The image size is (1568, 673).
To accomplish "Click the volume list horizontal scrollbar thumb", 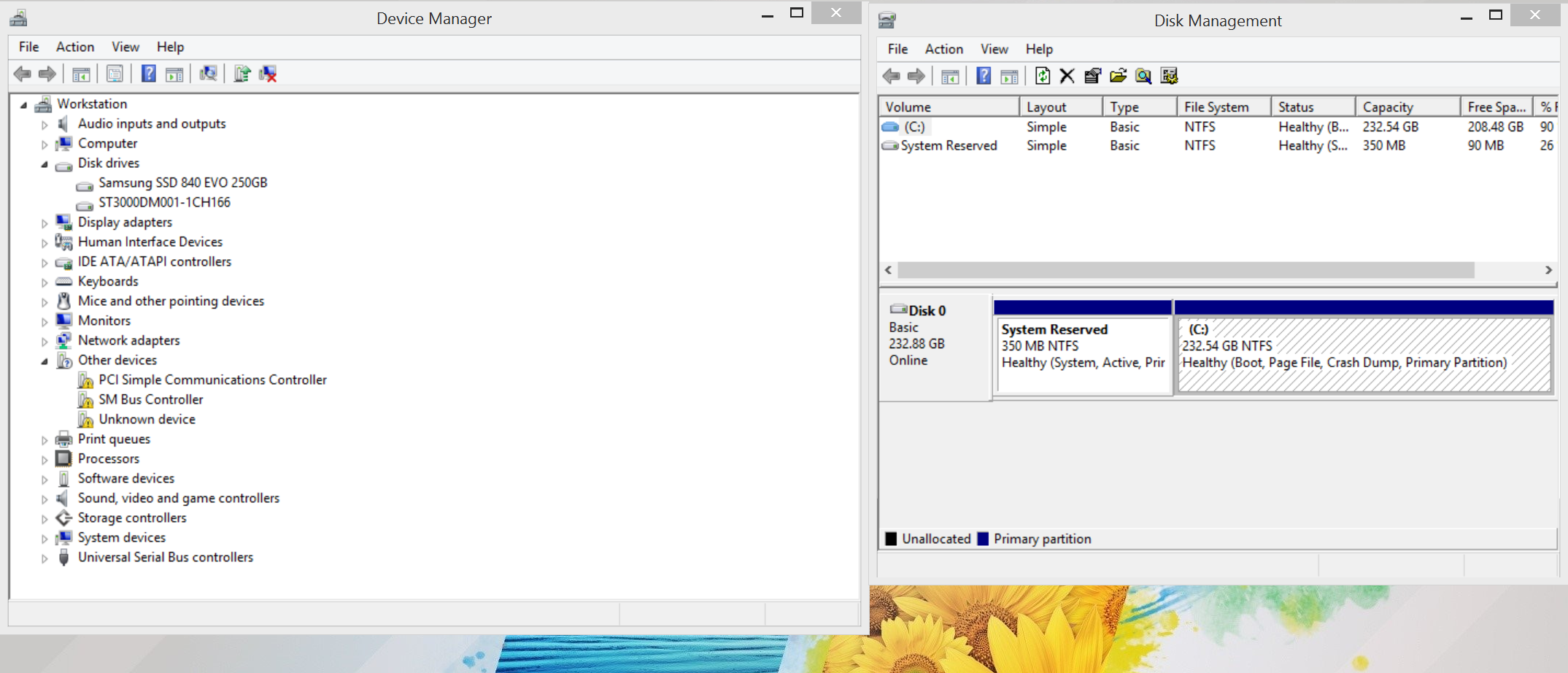I will [1186, 270].
